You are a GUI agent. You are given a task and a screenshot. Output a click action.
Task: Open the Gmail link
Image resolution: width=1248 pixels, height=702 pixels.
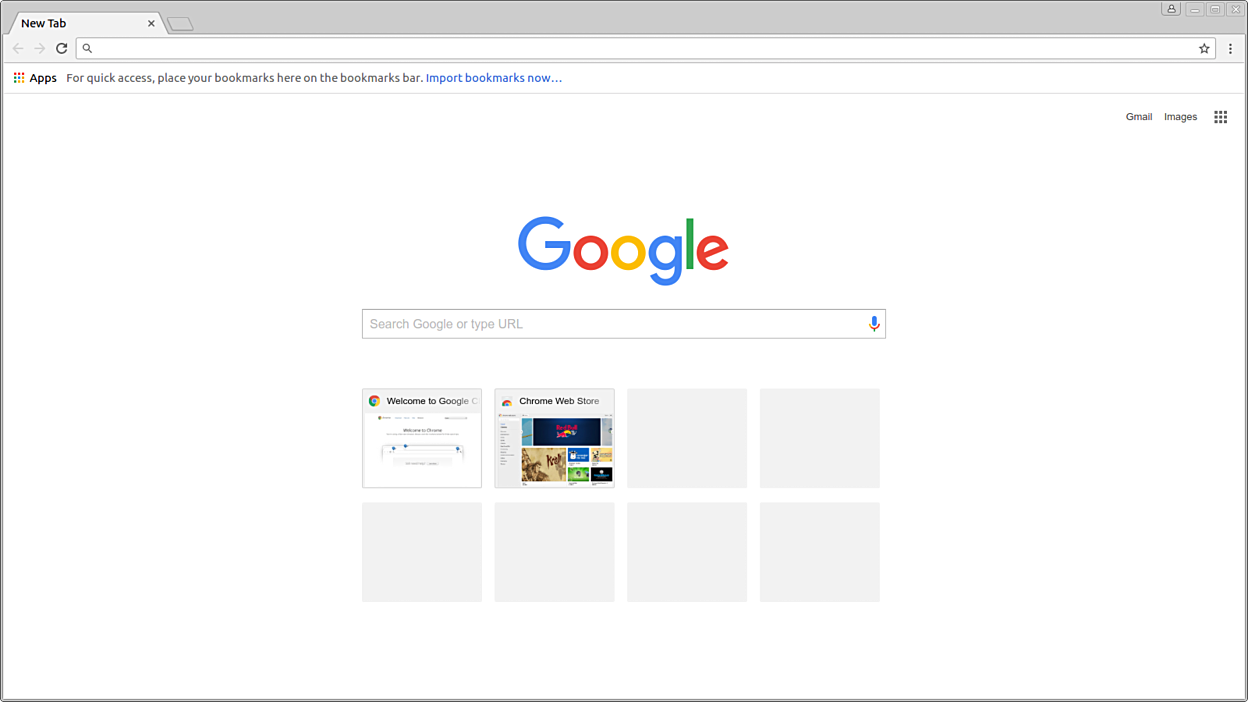tap(1138, 117)
